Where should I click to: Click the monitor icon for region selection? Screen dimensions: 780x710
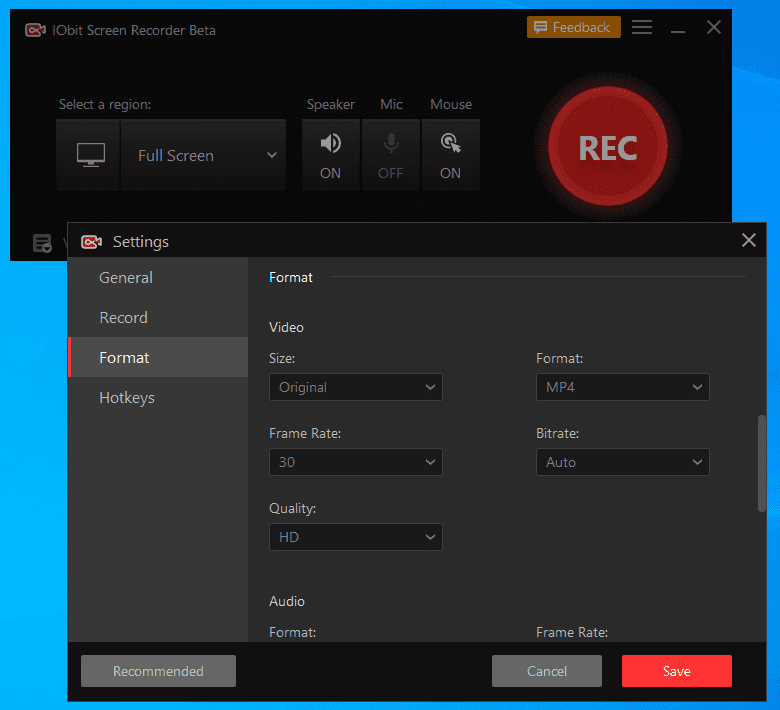coord(91,155)
